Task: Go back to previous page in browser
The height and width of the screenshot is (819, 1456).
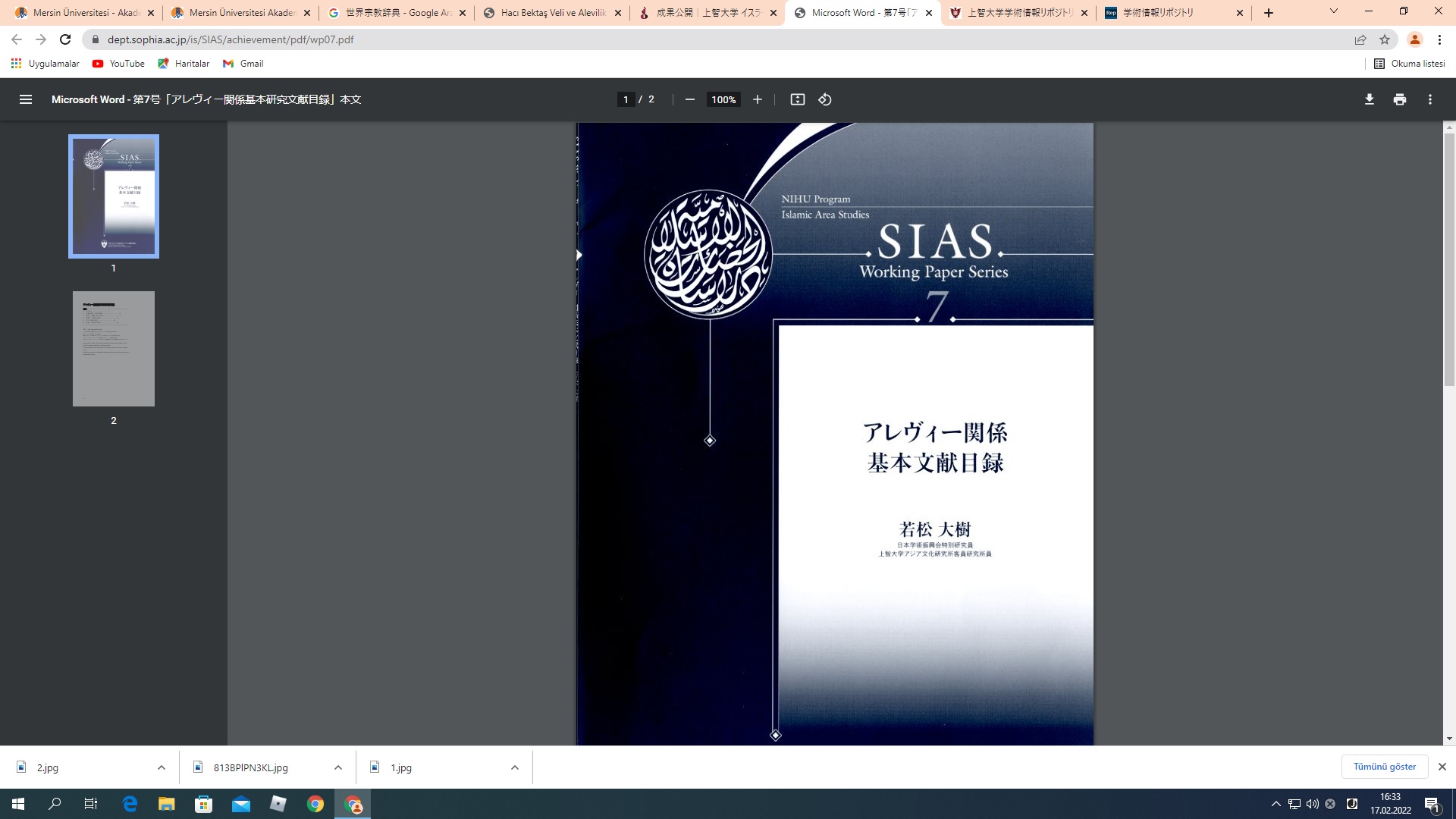Action: [x=17, y=39]
